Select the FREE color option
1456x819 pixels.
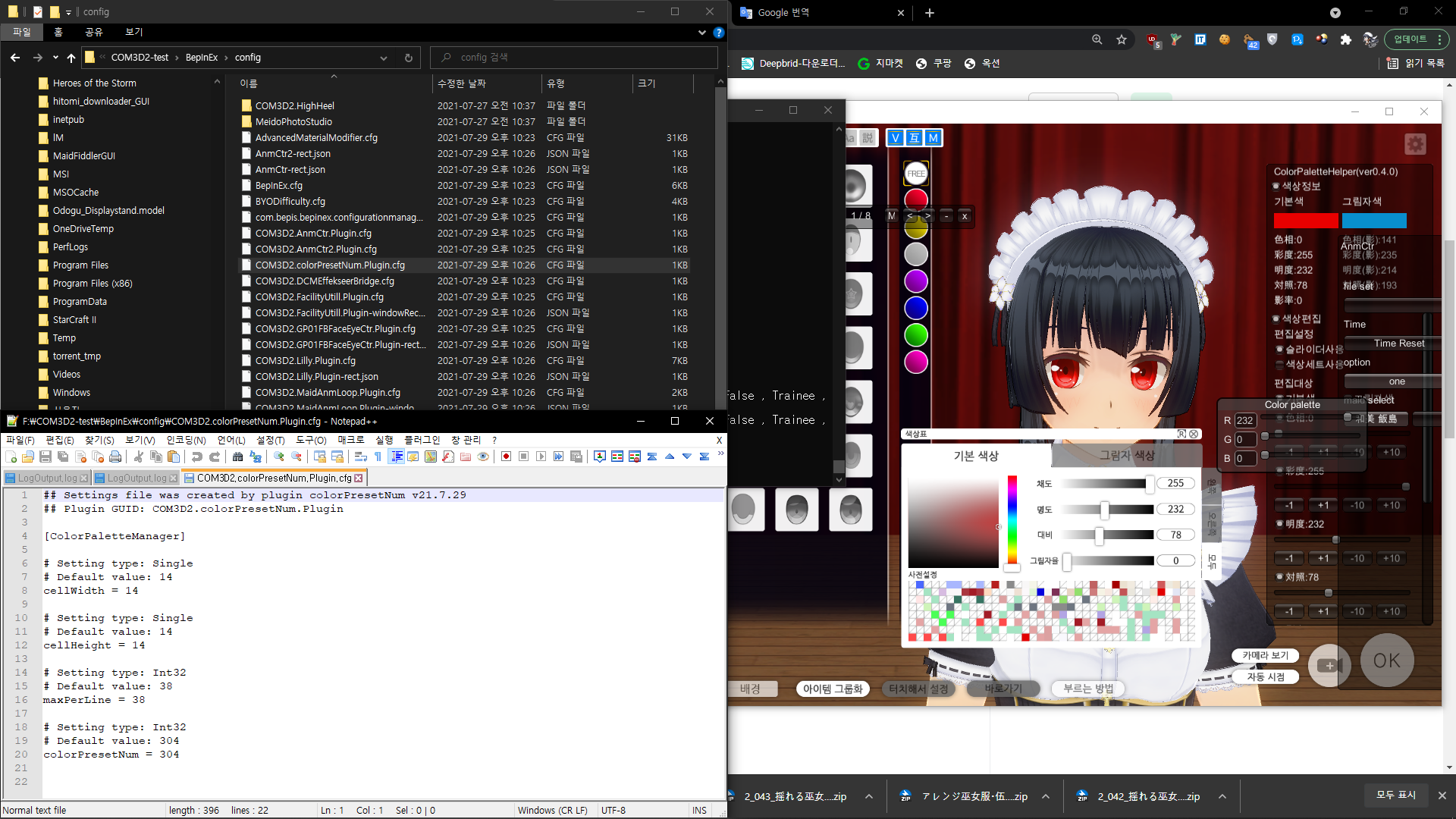point(916,174)
